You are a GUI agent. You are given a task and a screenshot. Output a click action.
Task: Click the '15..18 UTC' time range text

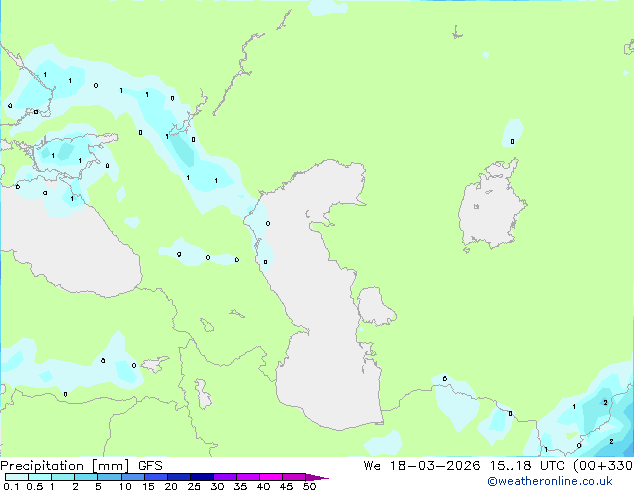pos(527,466)
